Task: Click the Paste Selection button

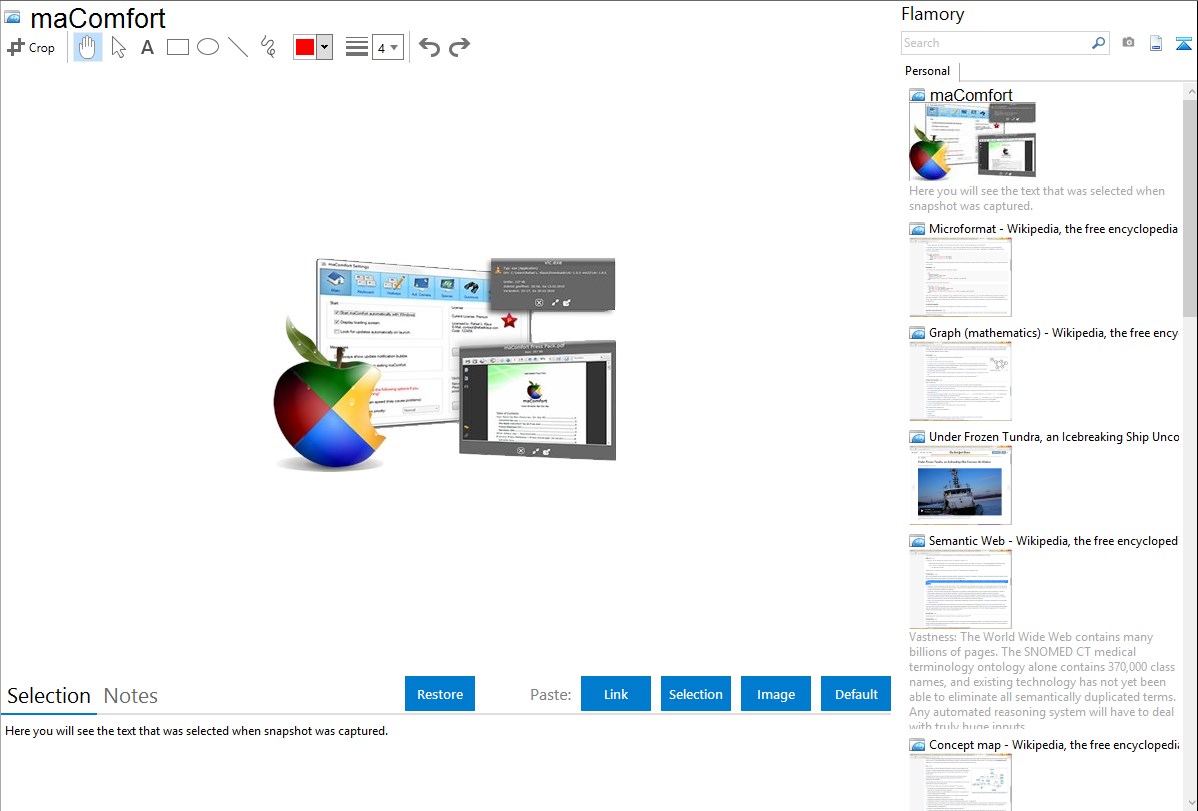Action: coord(696,694)
